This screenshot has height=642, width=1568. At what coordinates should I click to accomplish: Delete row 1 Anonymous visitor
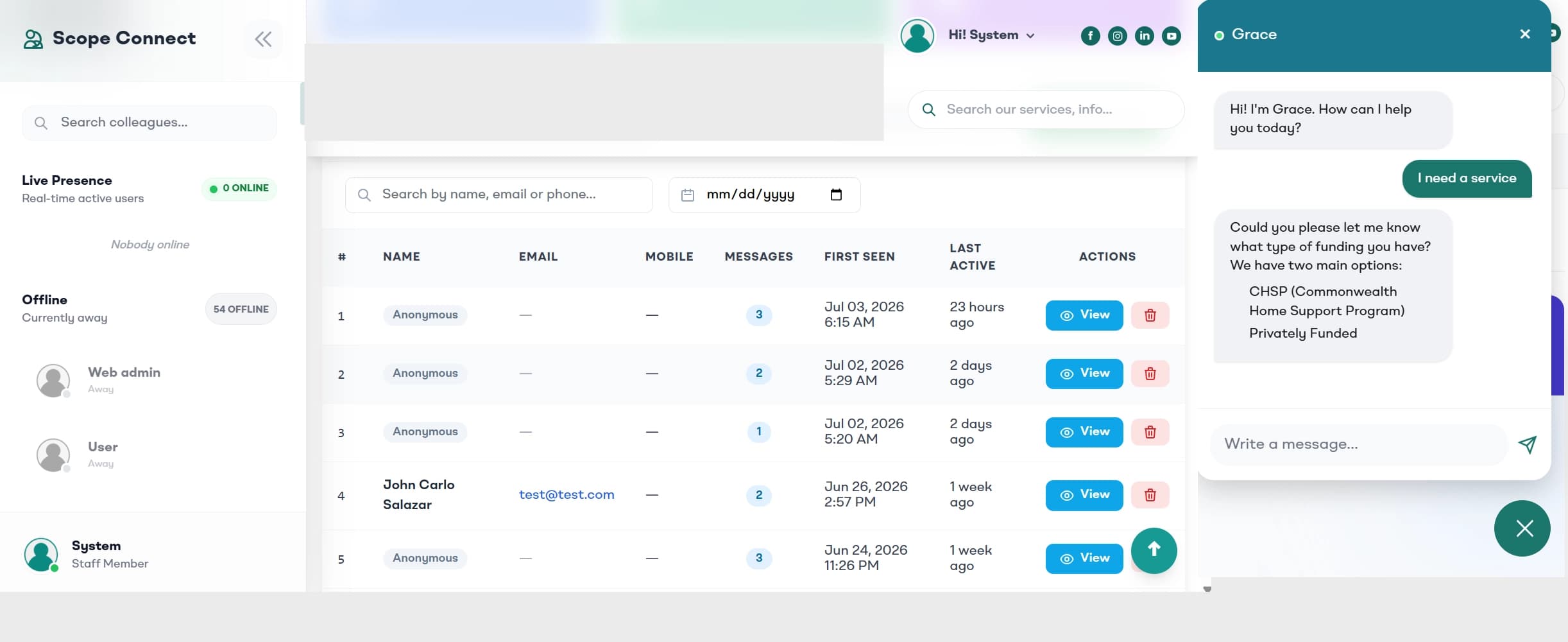point(1150,315)
